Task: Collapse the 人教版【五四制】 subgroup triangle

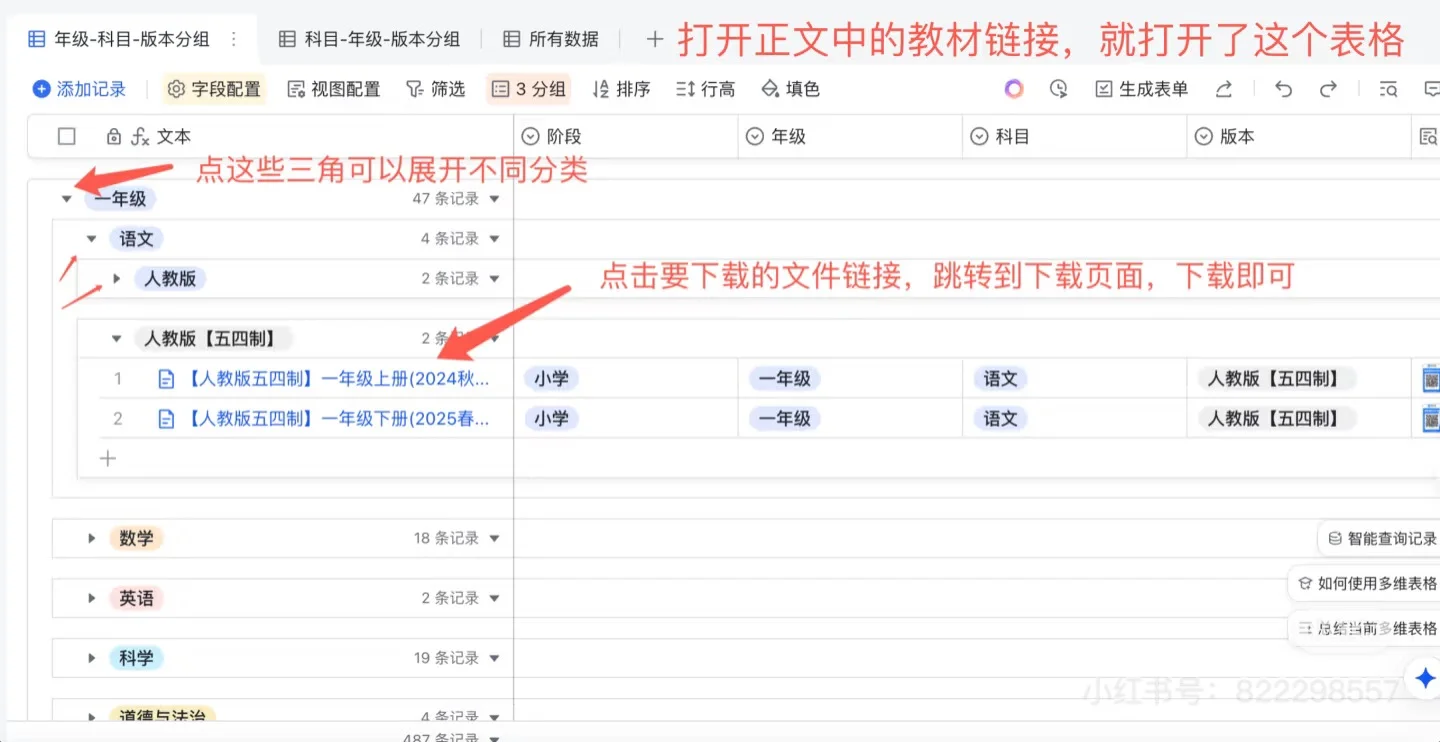Action: point(116,339)
